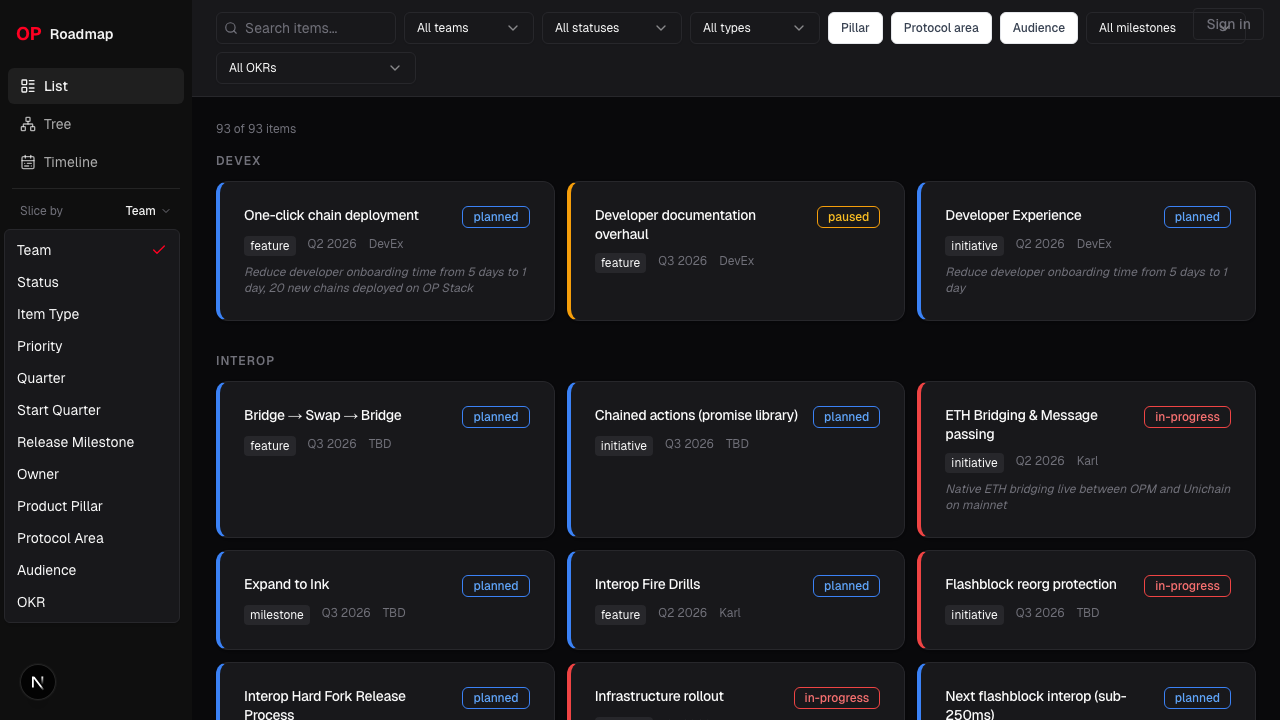Click in-progress badge on ETH Bridging
This screenshot has height=720, width=1280.
click(x=1187, y=417)
